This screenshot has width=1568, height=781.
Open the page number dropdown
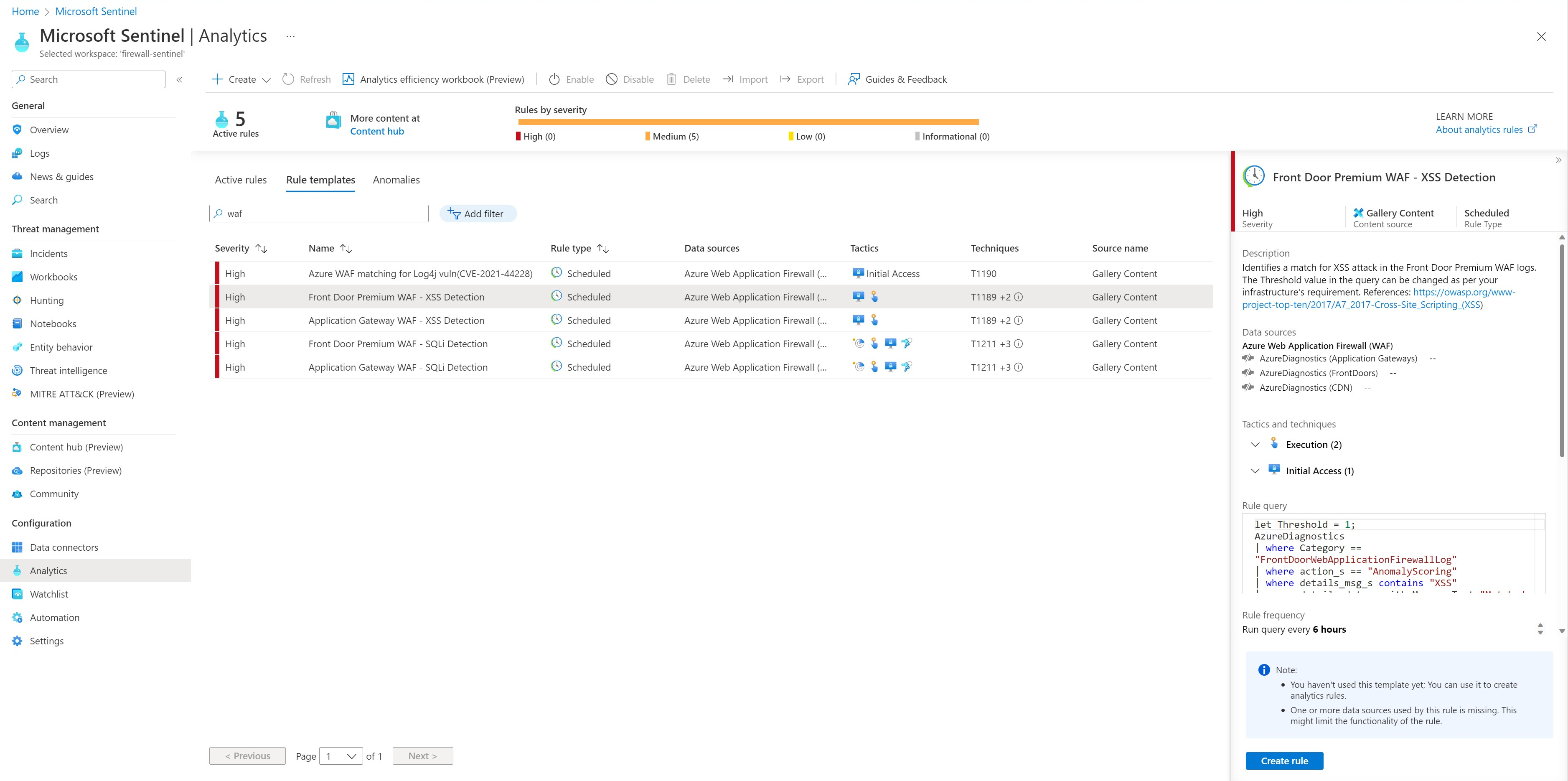point(341,756)
